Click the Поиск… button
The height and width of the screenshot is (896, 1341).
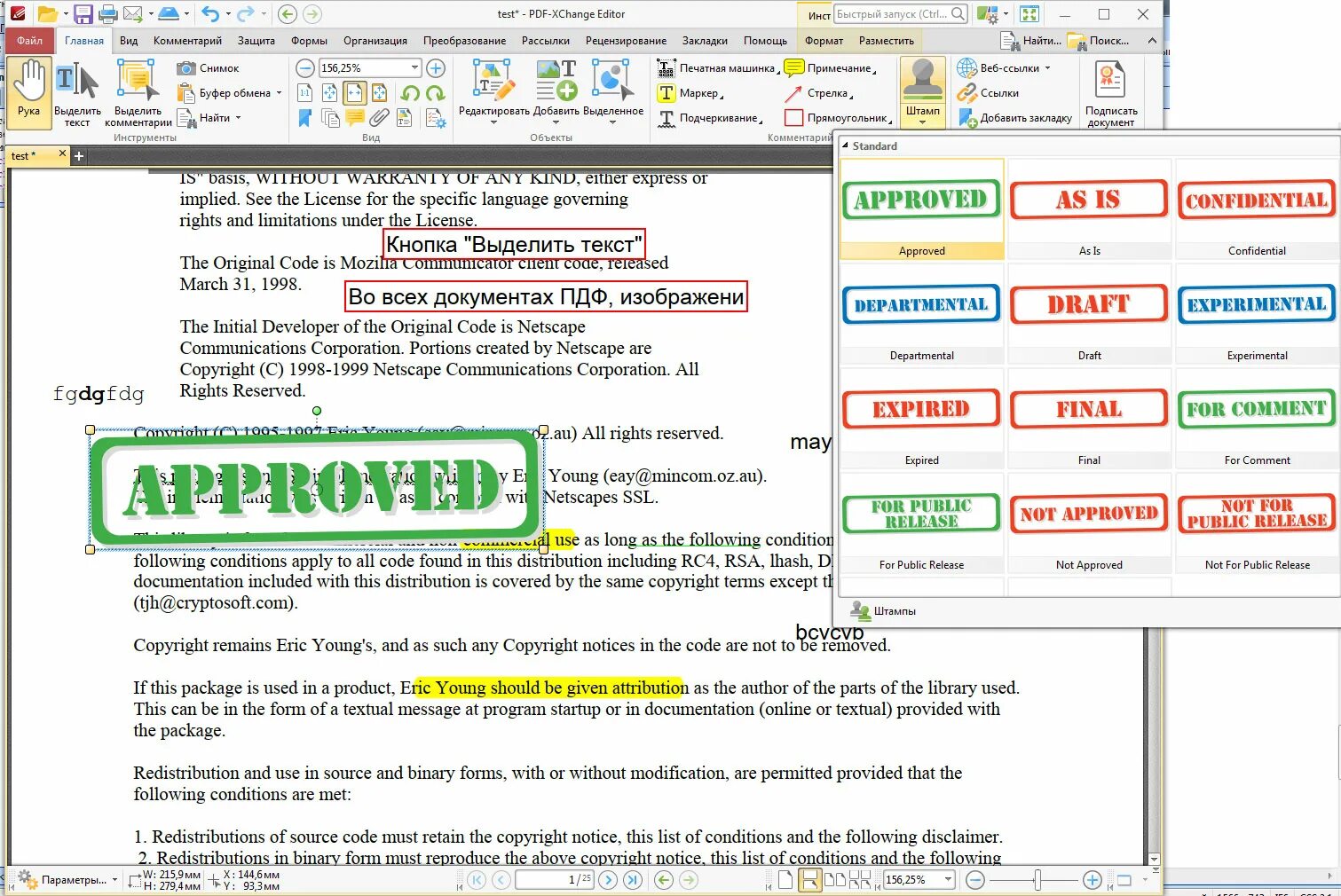(1099, 41)
